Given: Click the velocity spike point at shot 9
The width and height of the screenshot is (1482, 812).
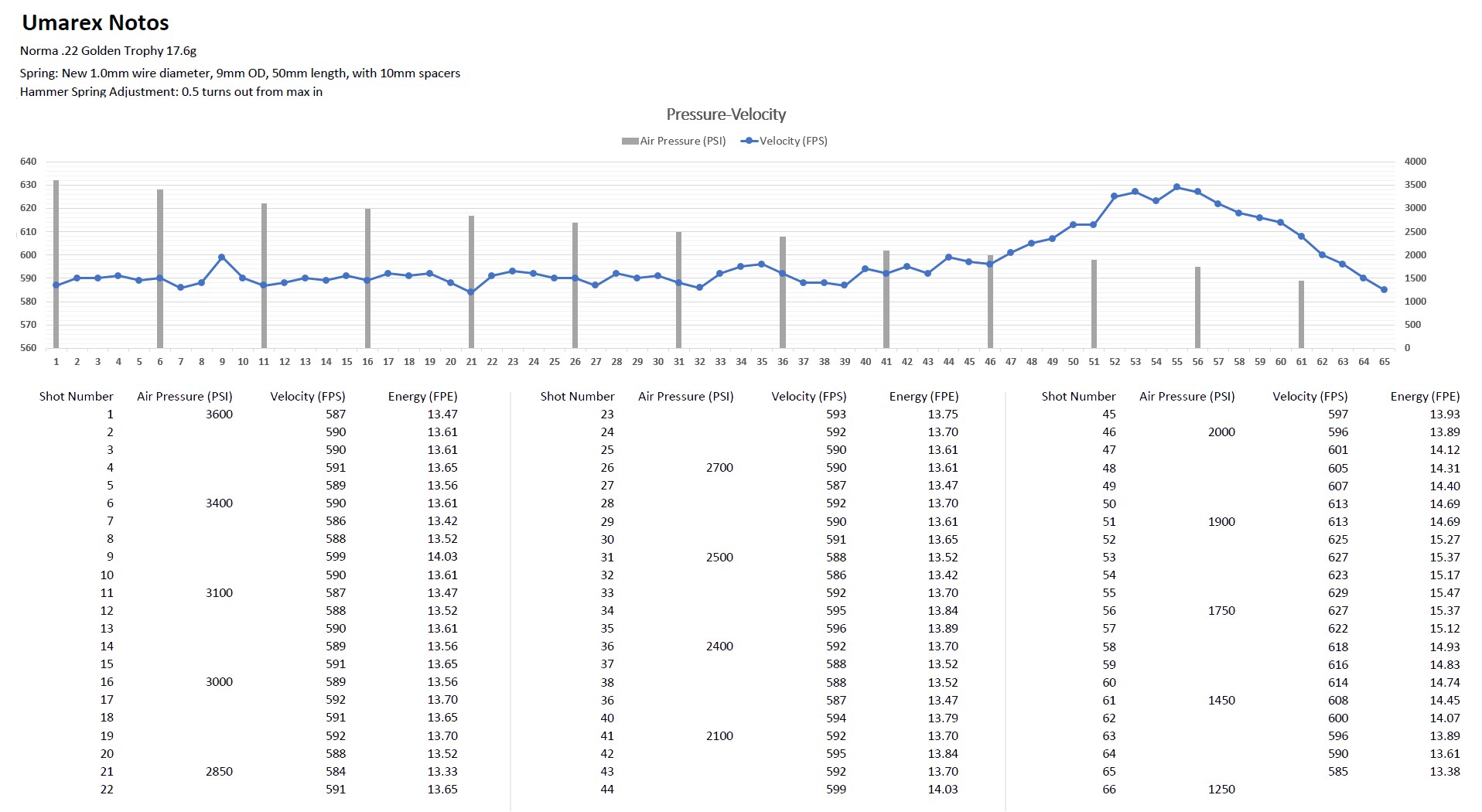Looking at the screenshot, I should point(222,258).
